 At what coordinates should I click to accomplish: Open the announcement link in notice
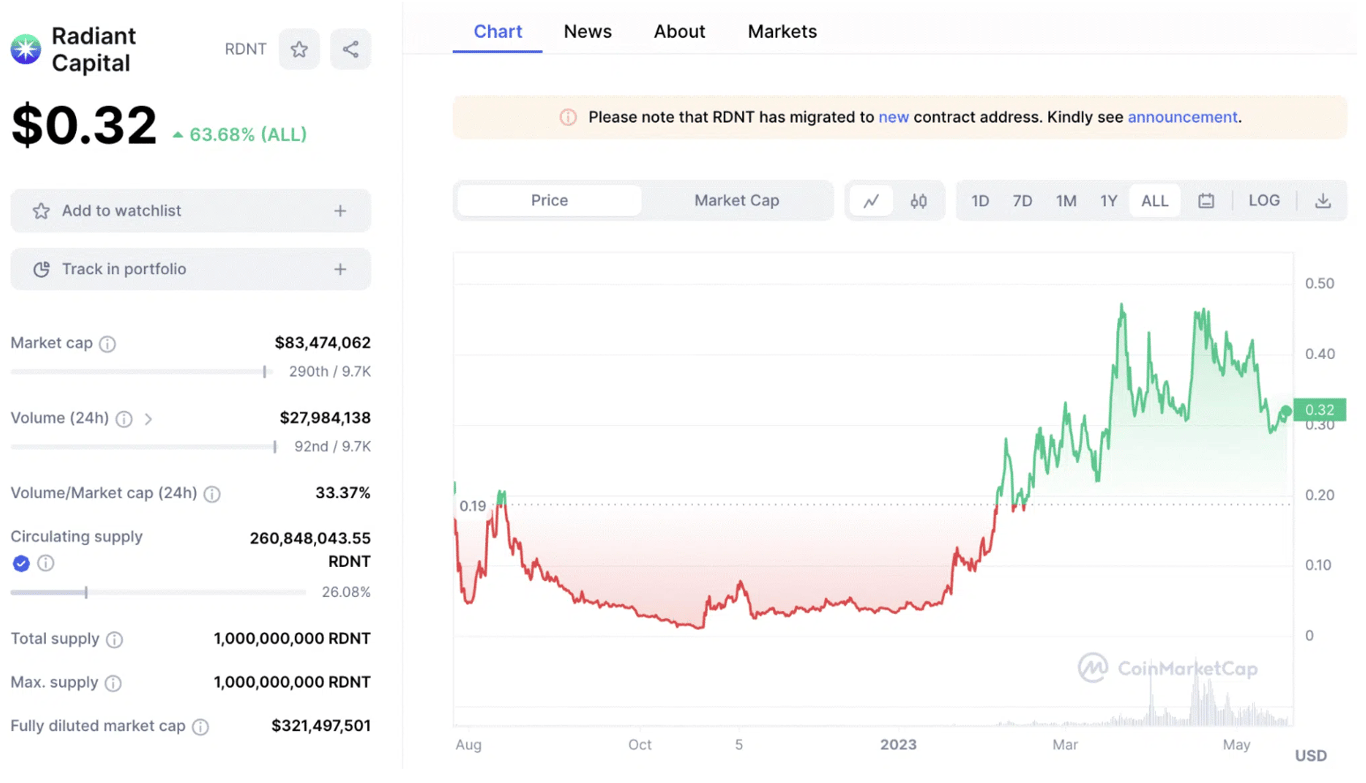pyautogui.click(x=1182, y=117)
